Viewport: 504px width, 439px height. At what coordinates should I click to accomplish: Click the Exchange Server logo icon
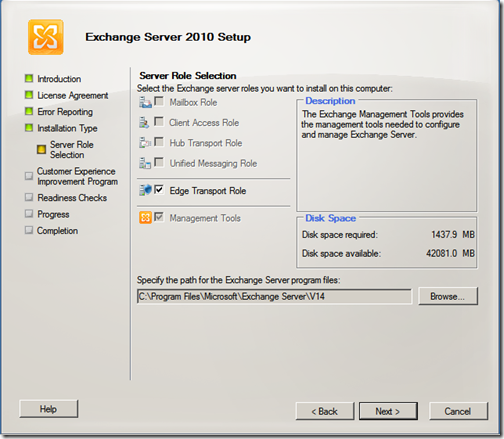click(46, 37)
